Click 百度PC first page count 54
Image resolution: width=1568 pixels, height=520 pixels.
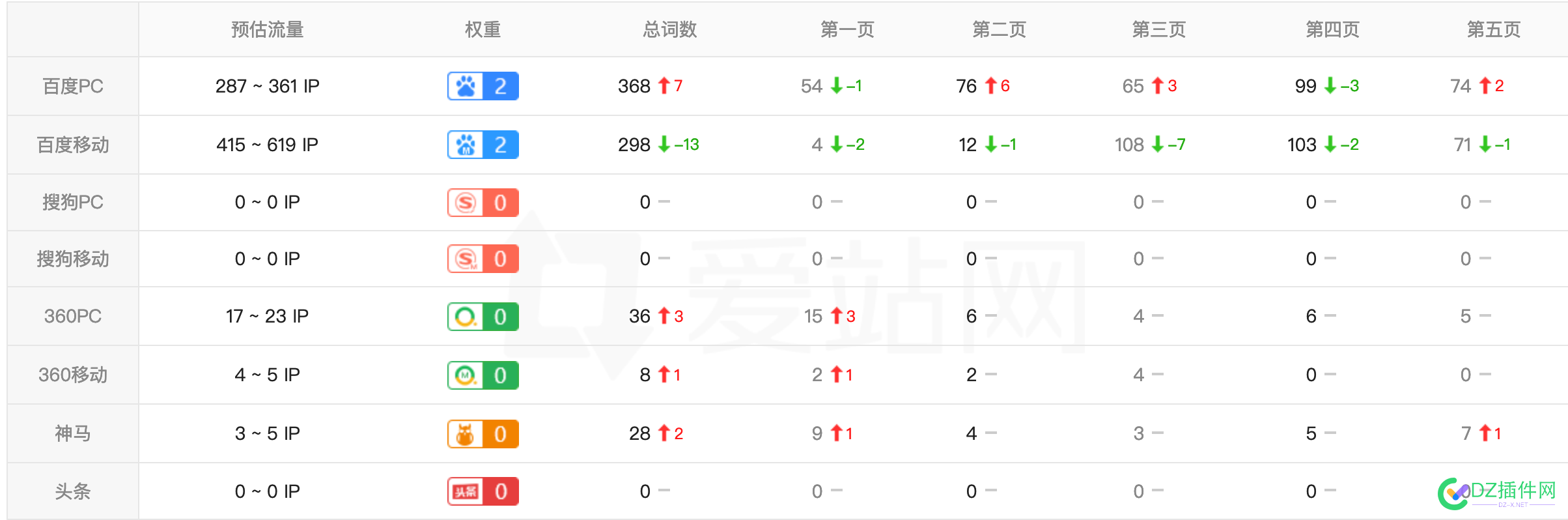(x=812, y=86)
